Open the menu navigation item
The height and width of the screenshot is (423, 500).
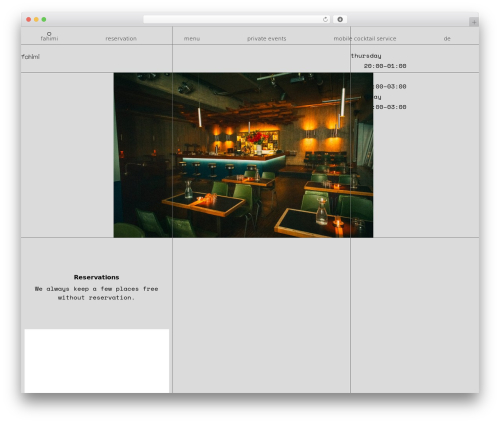point(192,39)
